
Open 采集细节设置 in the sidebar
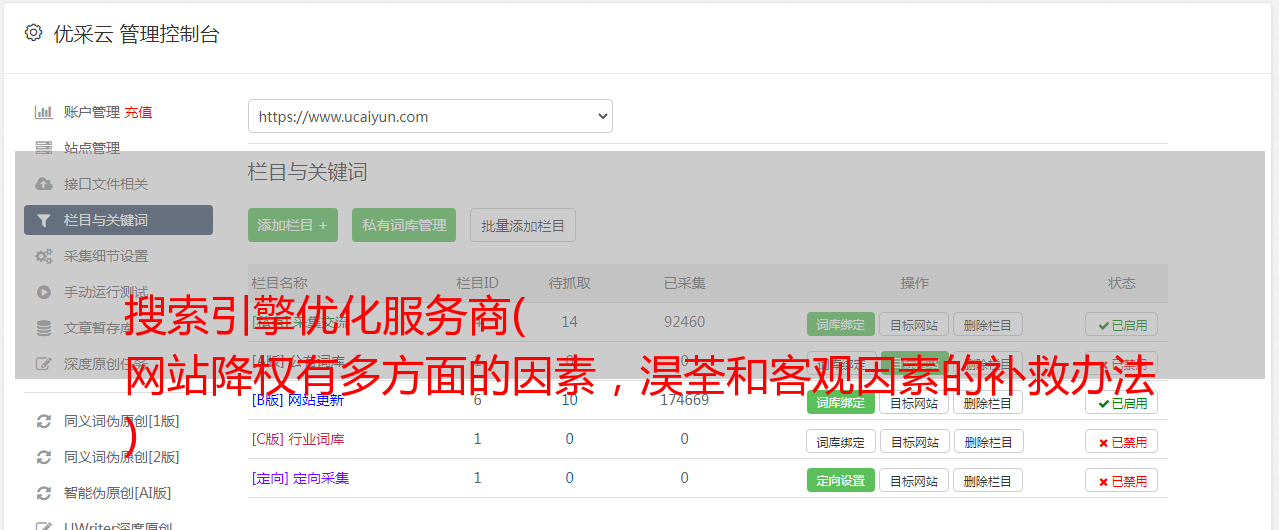[106, 256]
